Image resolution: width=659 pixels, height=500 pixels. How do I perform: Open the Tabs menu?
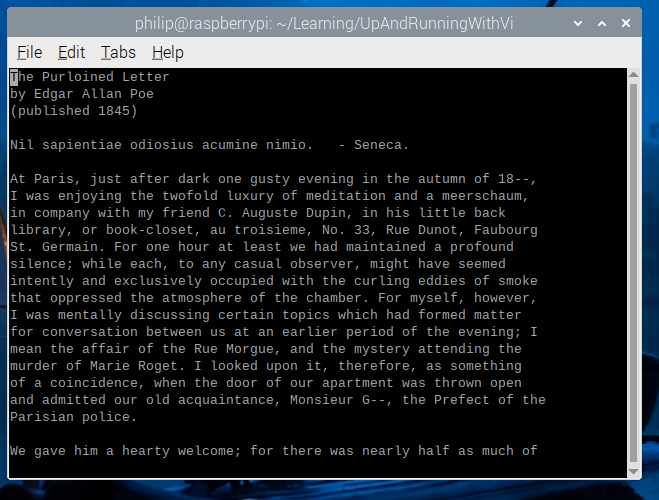[118, 53]
